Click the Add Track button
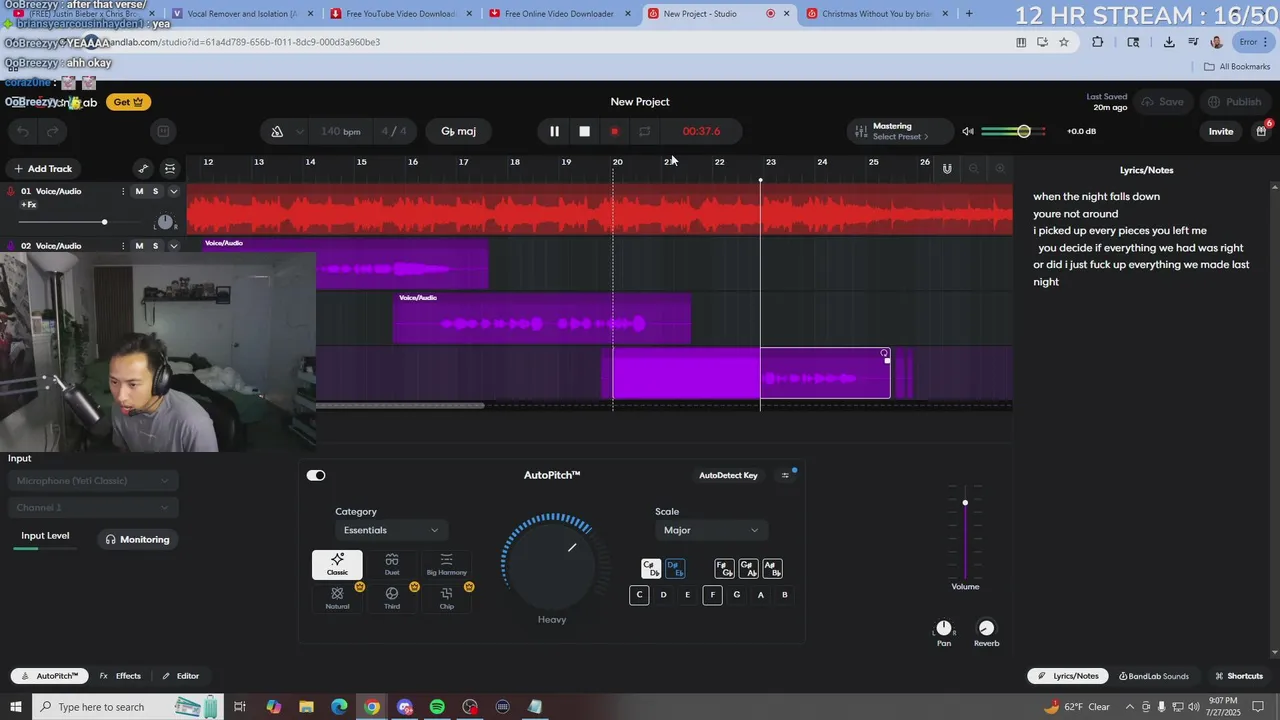Viewport: 1280px width, 720px height. point(42,169)
